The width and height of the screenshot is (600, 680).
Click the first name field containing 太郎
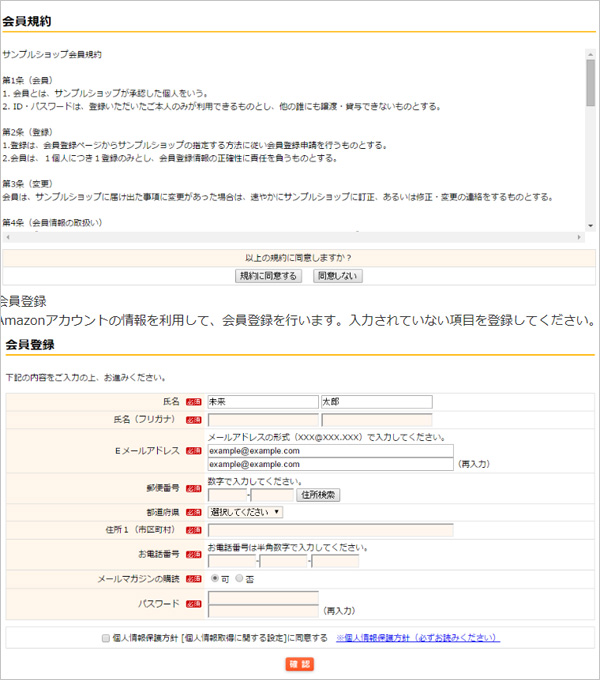pyautogui.click(x=376, y=402)
